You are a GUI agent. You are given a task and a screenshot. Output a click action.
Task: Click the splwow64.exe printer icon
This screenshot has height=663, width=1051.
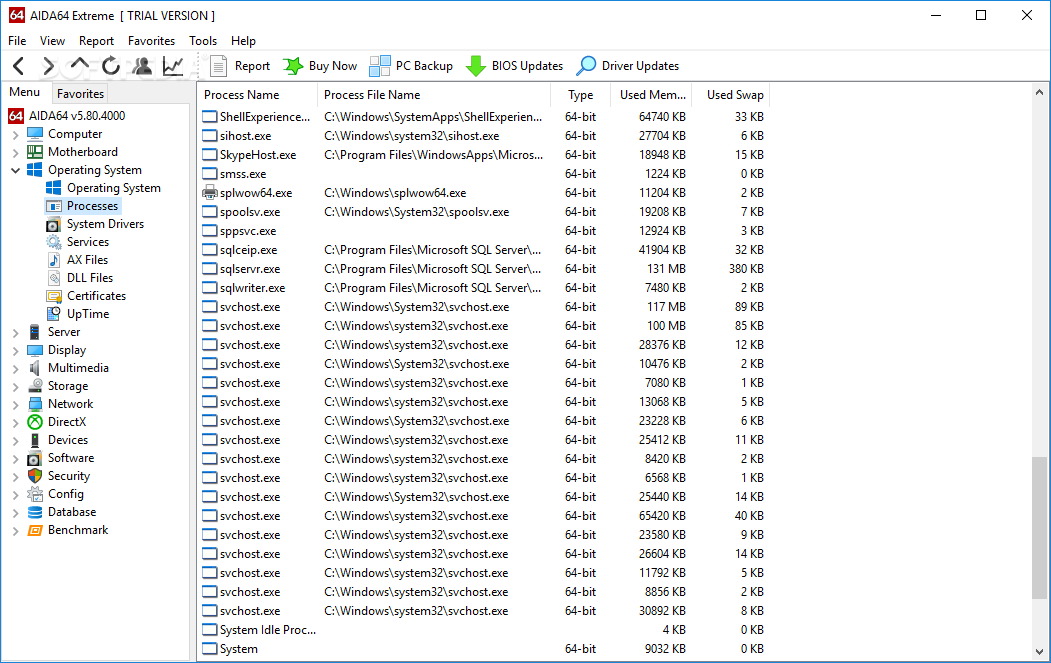(210, 193)
